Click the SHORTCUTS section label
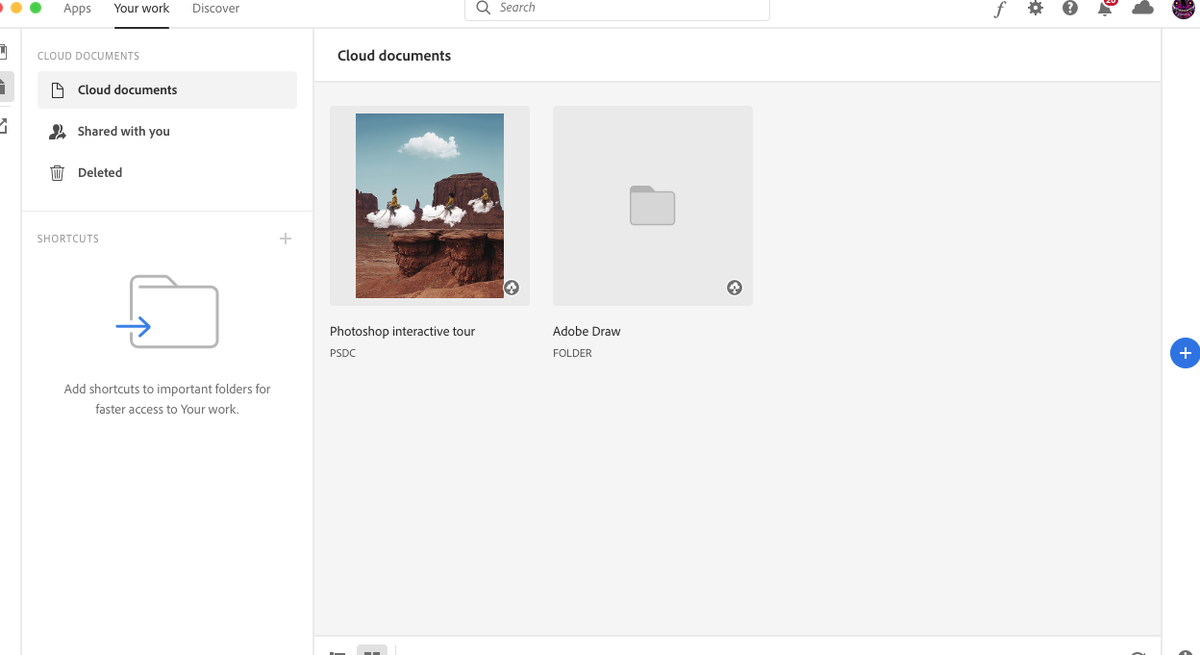Screen dimensions: 1200x655 click(x=68, y=239)
